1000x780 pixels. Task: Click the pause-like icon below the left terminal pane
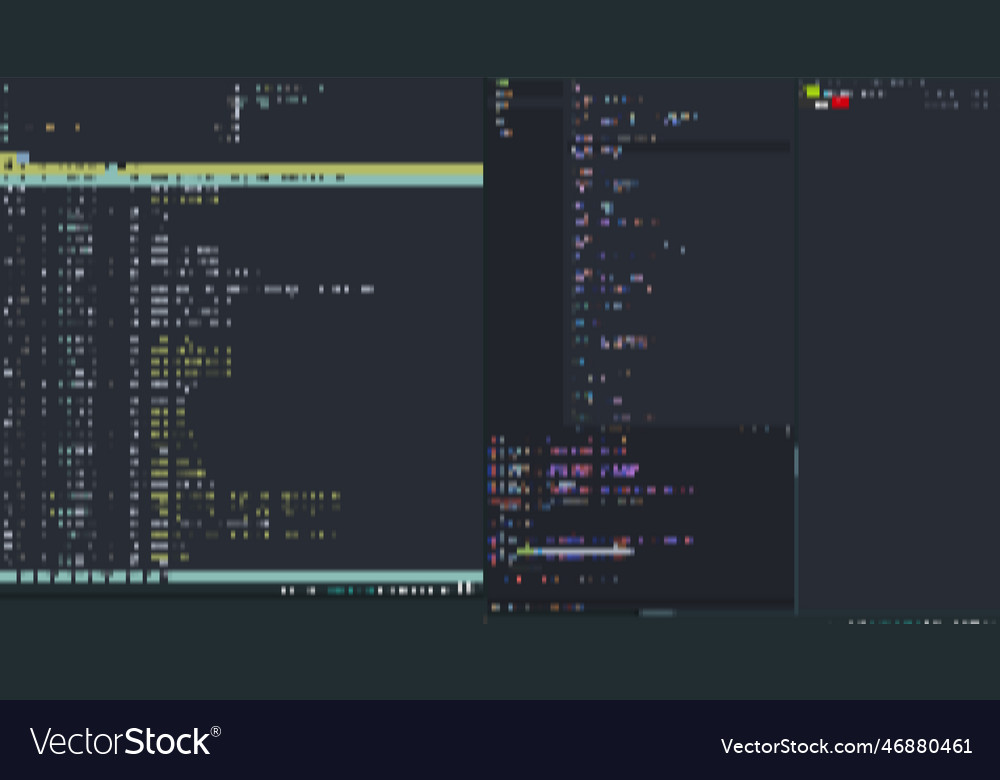click(x=465, y=588)
